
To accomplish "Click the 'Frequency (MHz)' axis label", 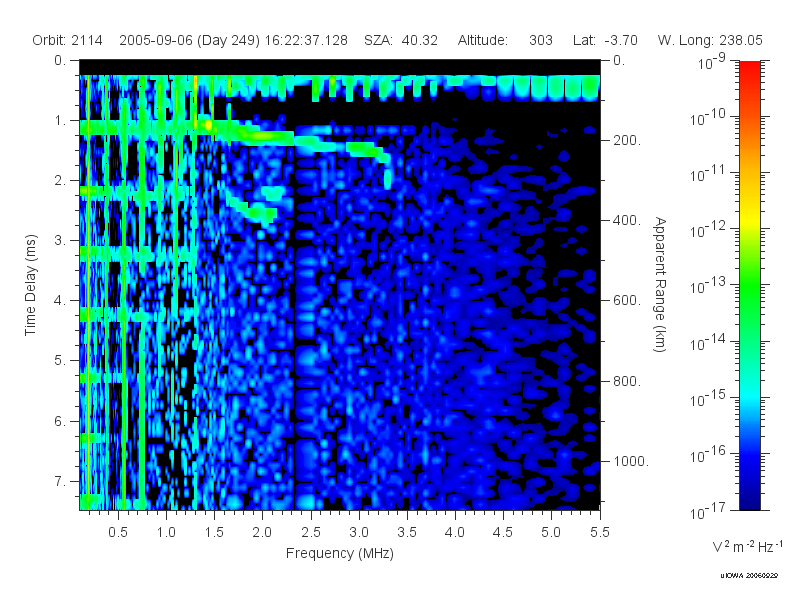I will [x=339, y=554].
